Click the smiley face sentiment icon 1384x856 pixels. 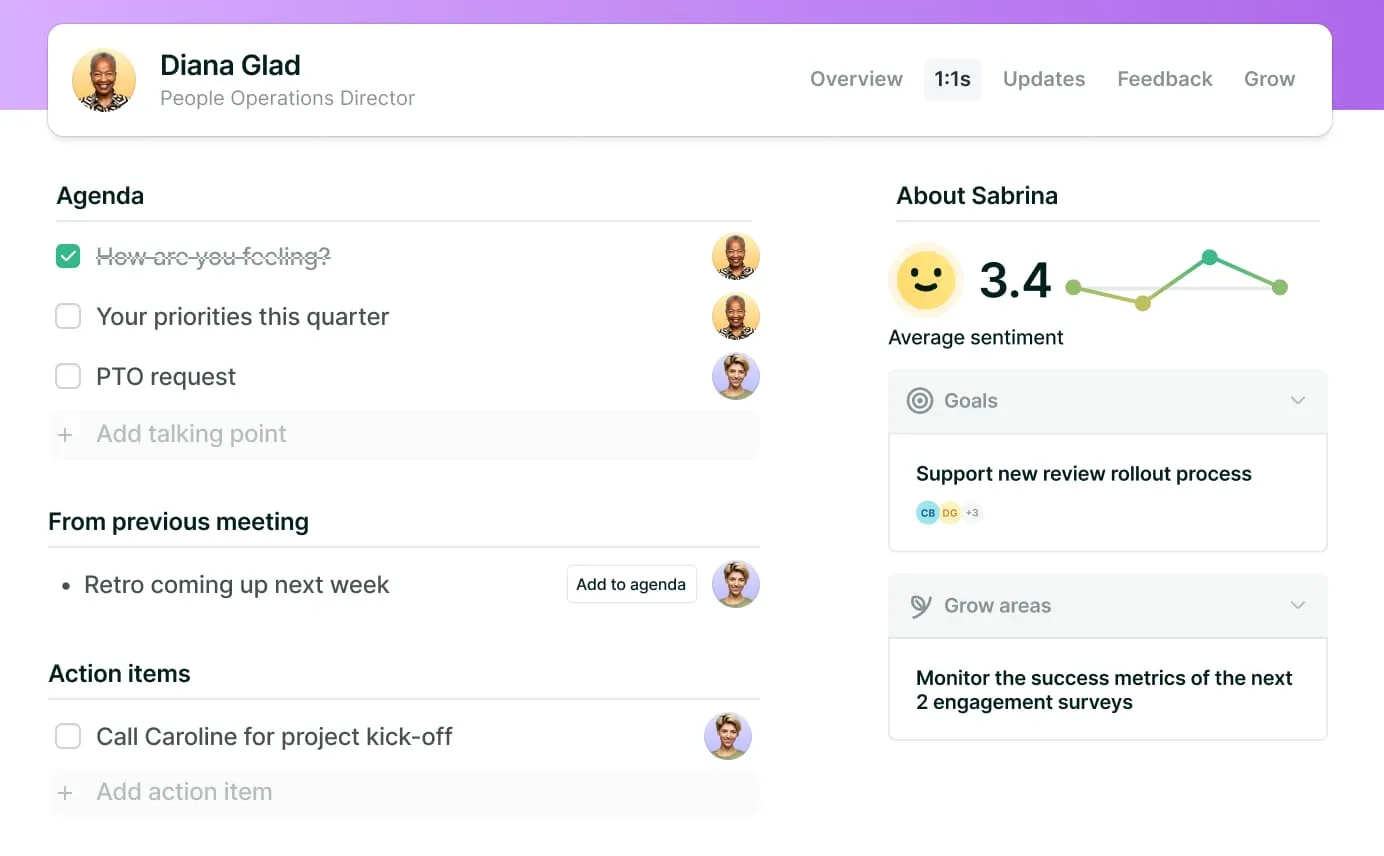click(925, 279)
